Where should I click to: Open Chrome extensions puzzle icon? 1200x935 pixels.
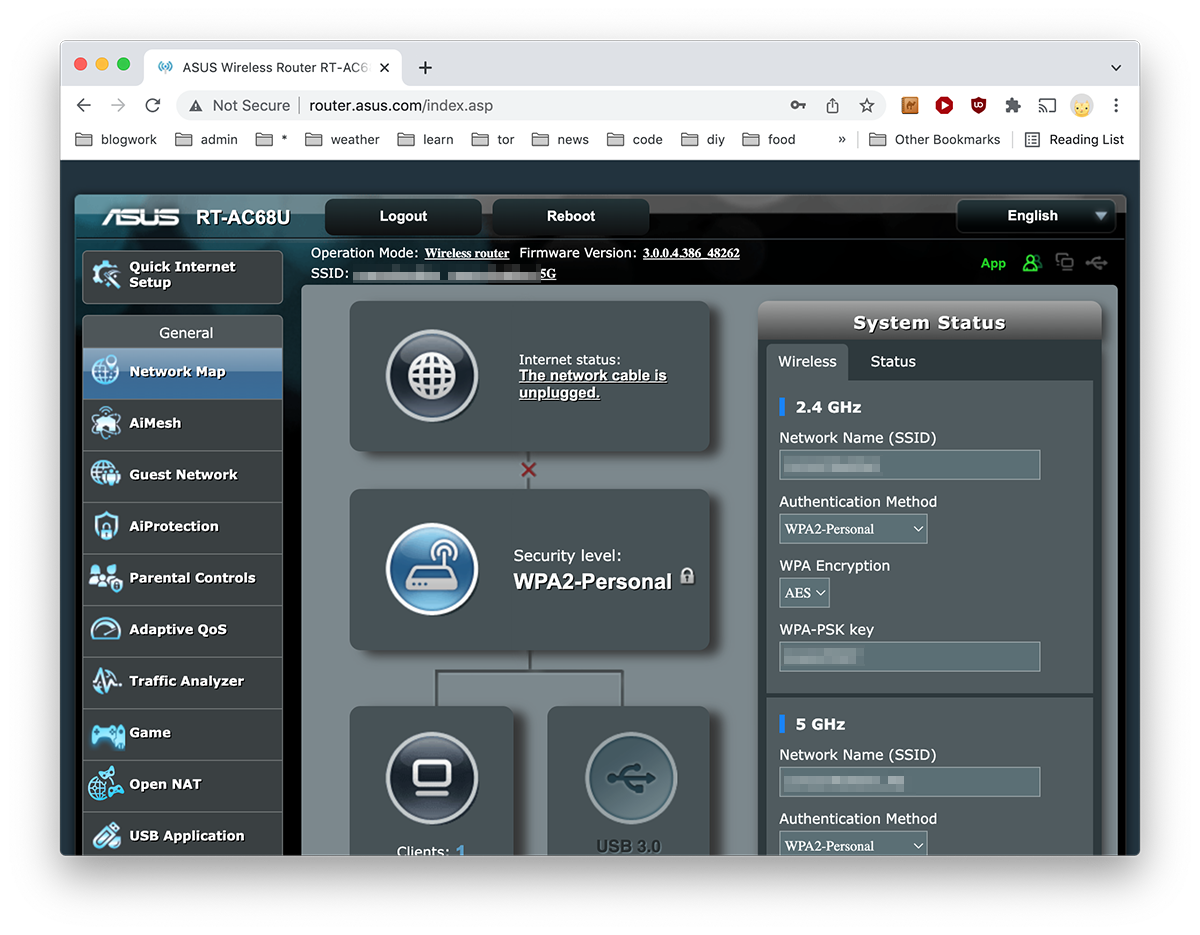point(1013,106)
